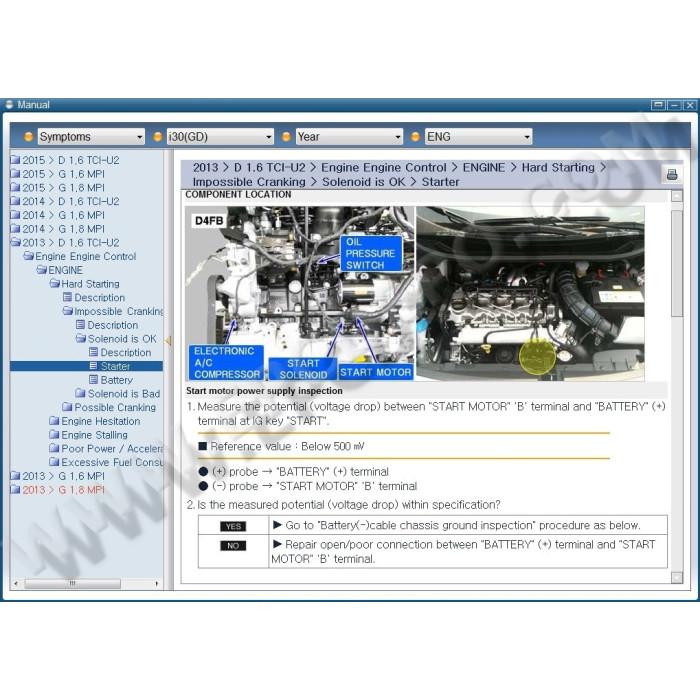The width and height of the screenshot is (700, 700).
Task: Click Possible Cranking folder icon
Action: [x=68, y=407]
